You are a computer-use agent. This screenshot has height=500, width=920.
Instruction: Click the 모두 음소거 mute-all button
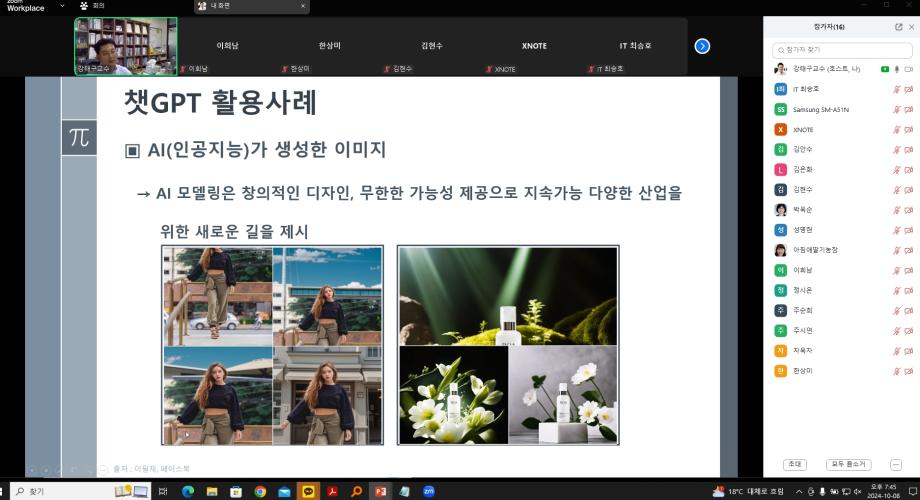pos(848,464)
